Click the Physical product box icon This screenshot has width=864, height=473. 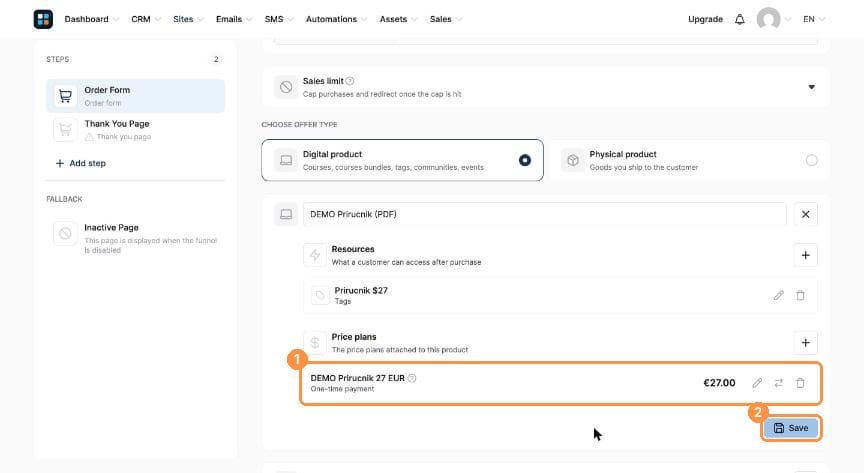[x=573, y=160]
